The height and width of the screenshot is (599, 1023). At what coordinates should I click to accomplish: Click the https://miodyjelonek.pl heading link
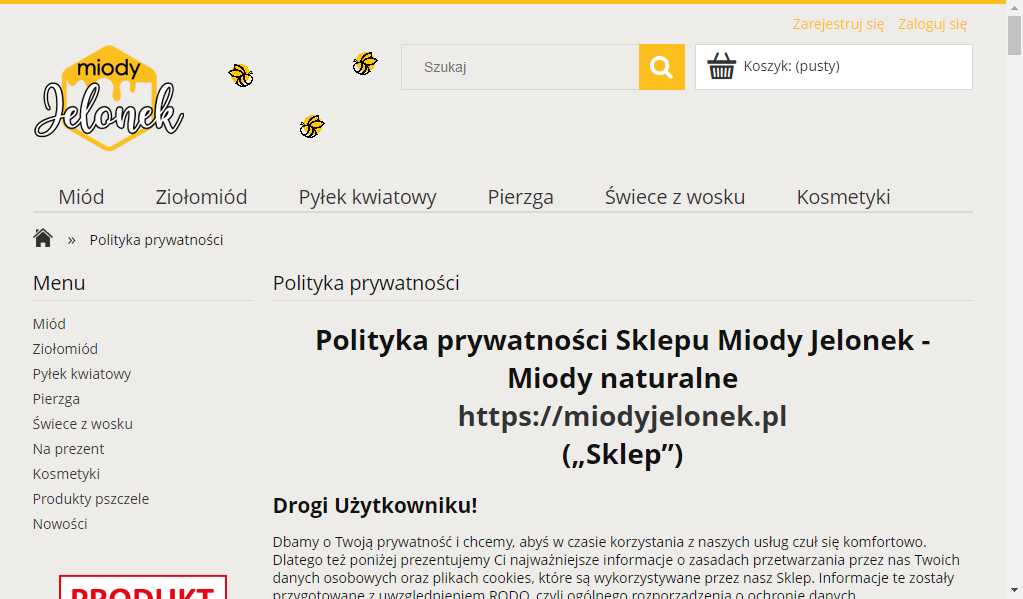622,416
